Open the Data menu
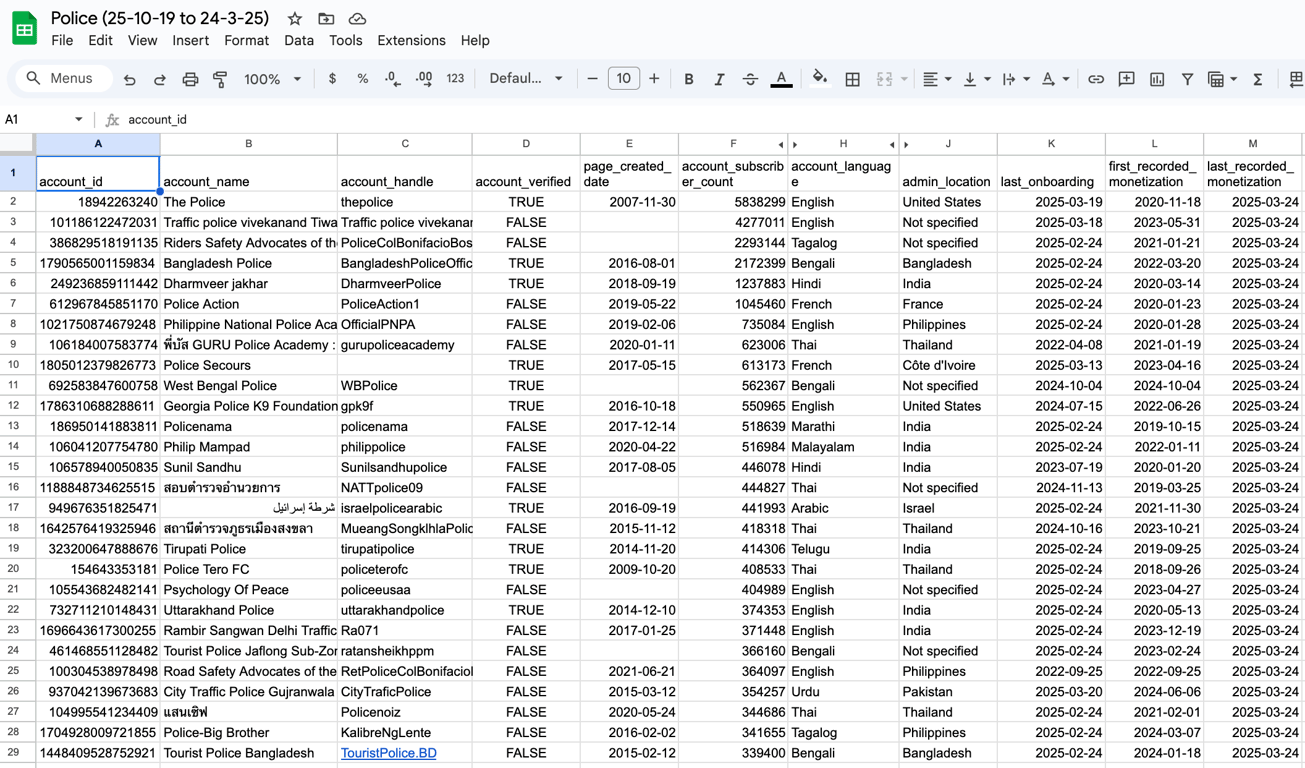The height and width of the screenshot is (768, 1305). 299,41
